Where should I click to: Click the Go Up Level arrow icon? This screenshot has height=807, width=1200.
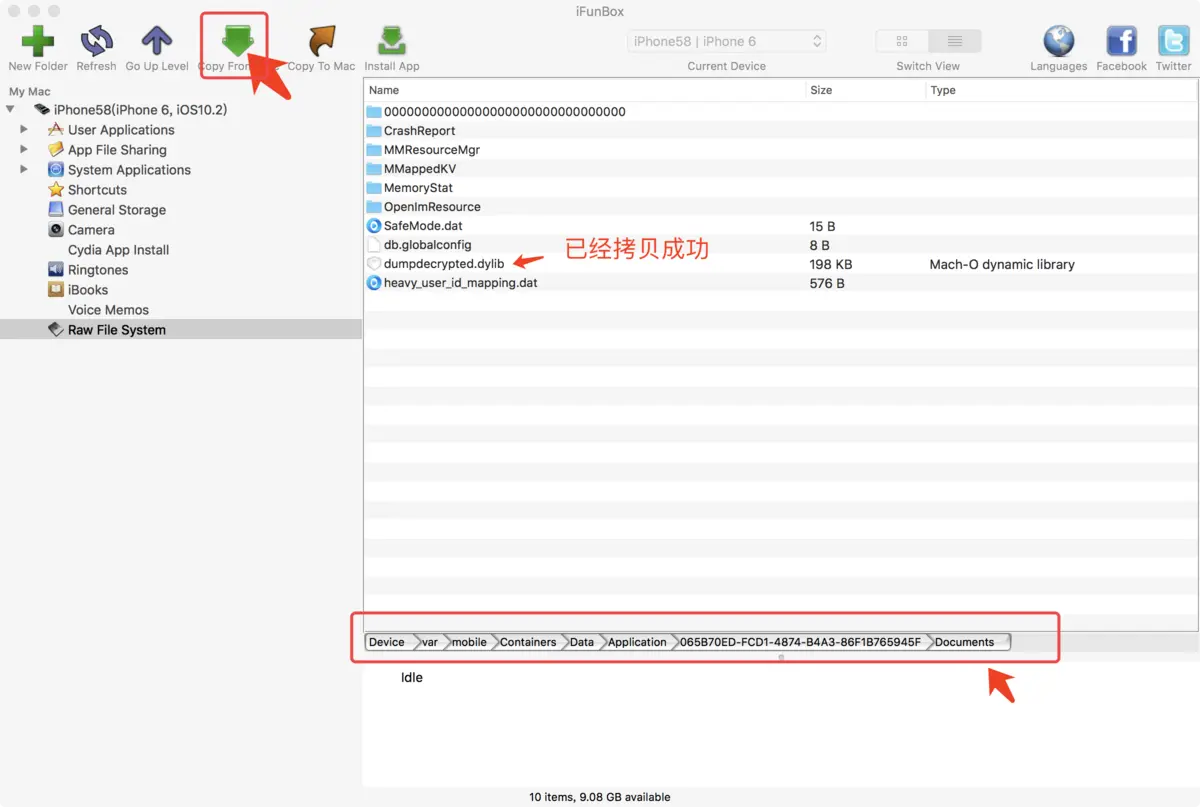(157, 41)
